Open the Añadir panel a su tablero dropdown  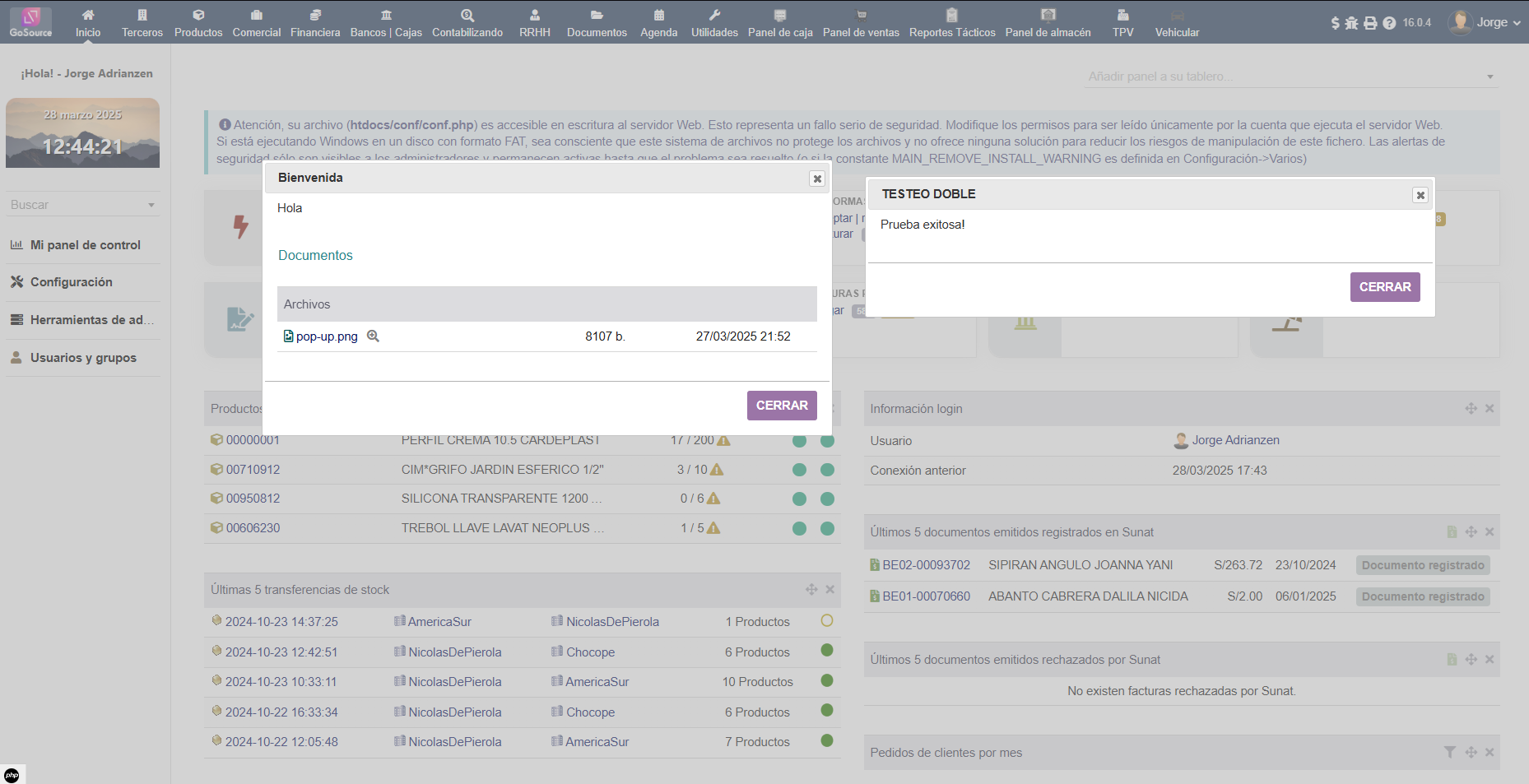[1290, 77]
